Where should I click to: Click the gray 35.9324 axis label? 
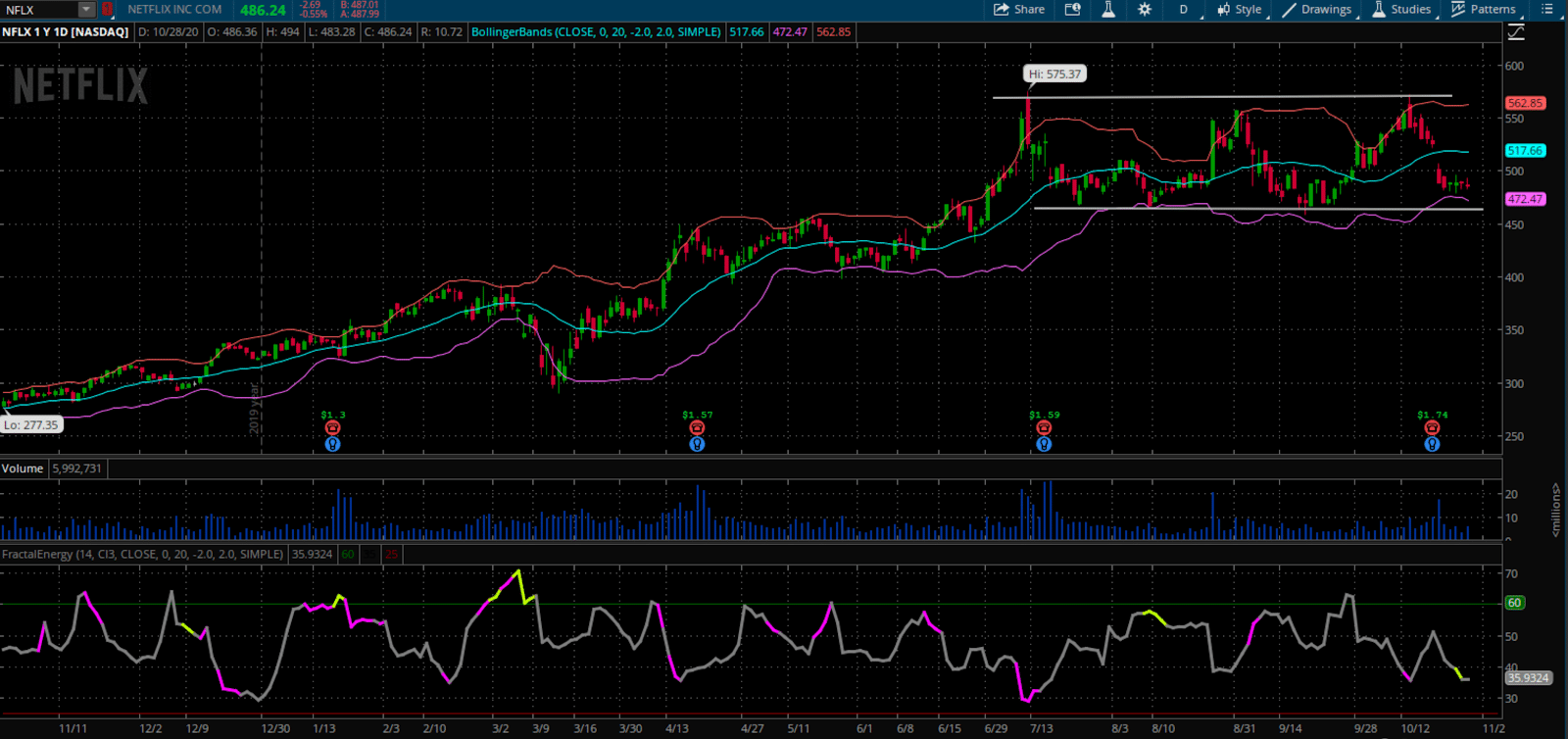click(x=1528, y=677)
